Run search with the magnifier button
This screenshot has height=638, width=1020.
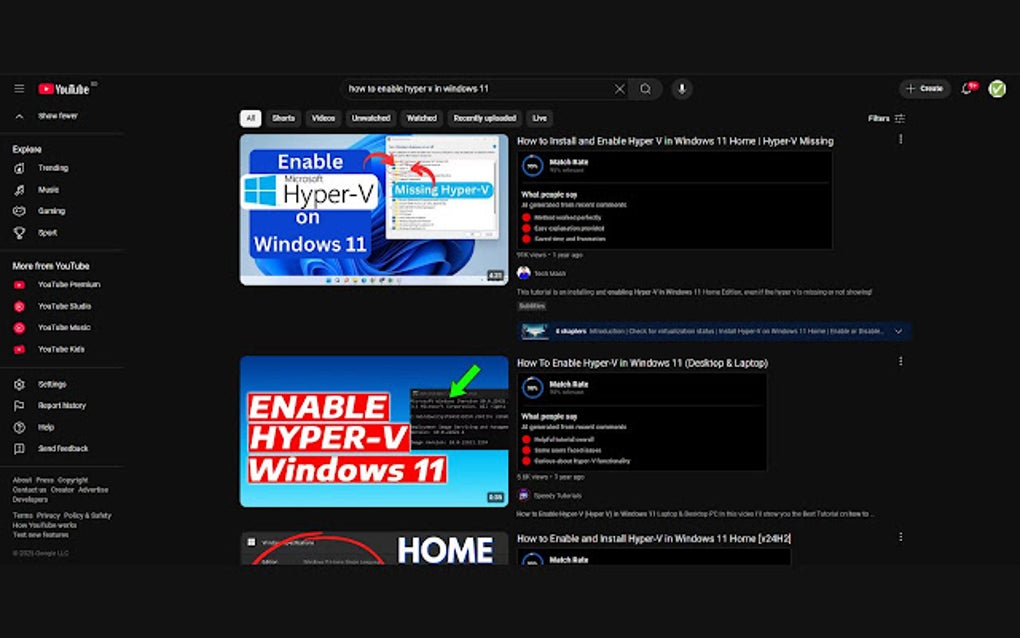coord(645,89)
